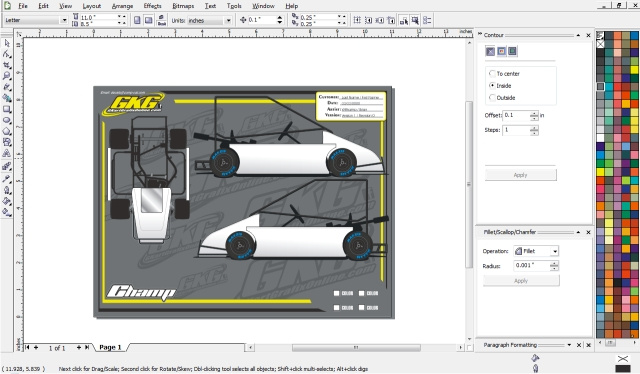Viewport: 640px width, 374px height.
Task: Set page to landscape orientation
Action: click(149, 20)
